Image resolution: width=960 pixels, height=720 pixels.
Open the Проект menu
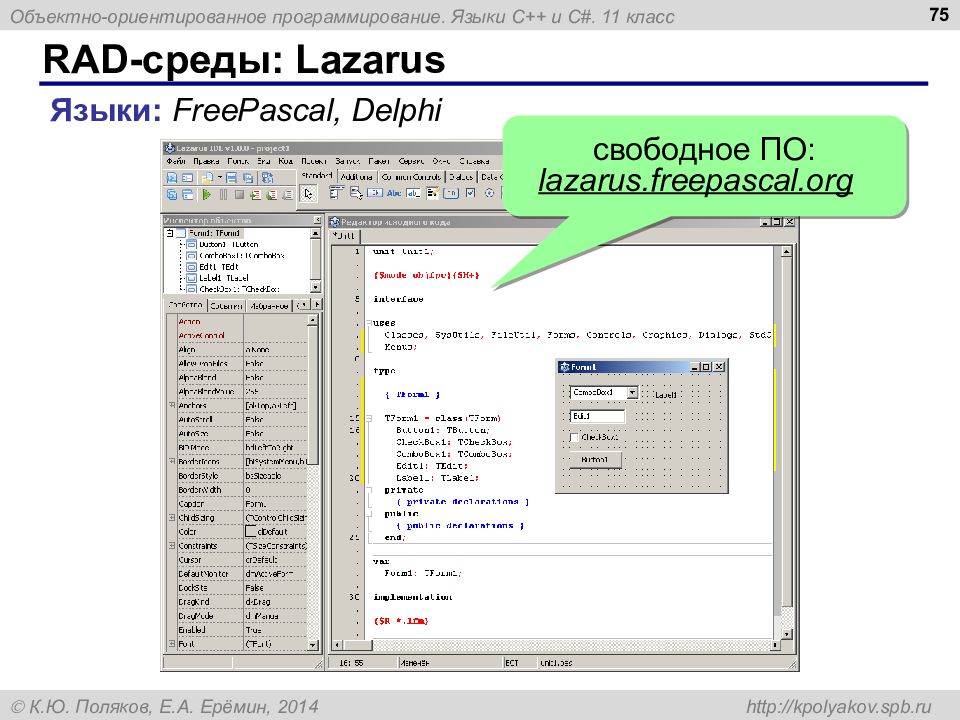[313, 161]
